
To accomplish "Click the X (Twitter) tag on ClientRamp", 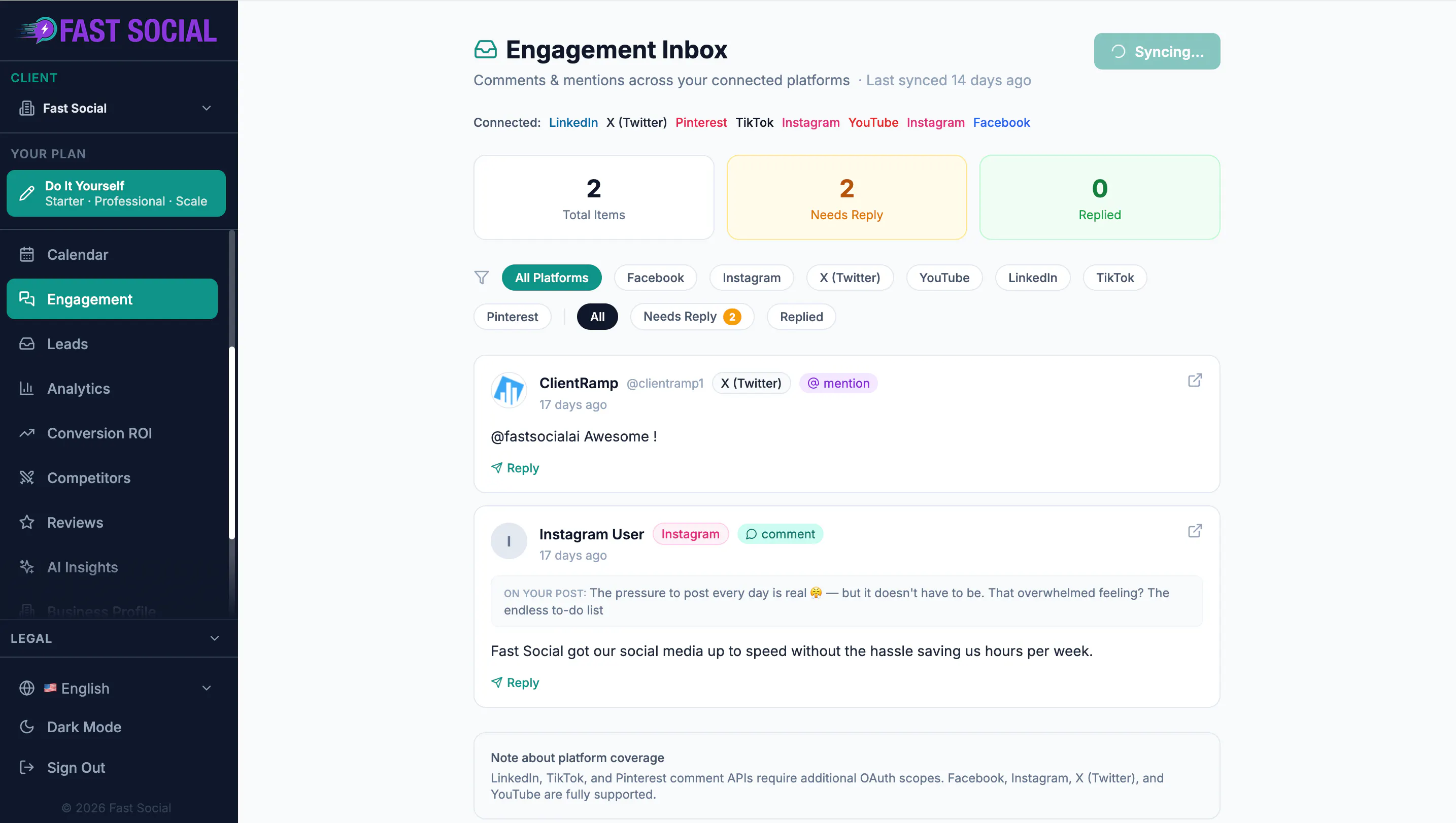I will pos(751,383).
